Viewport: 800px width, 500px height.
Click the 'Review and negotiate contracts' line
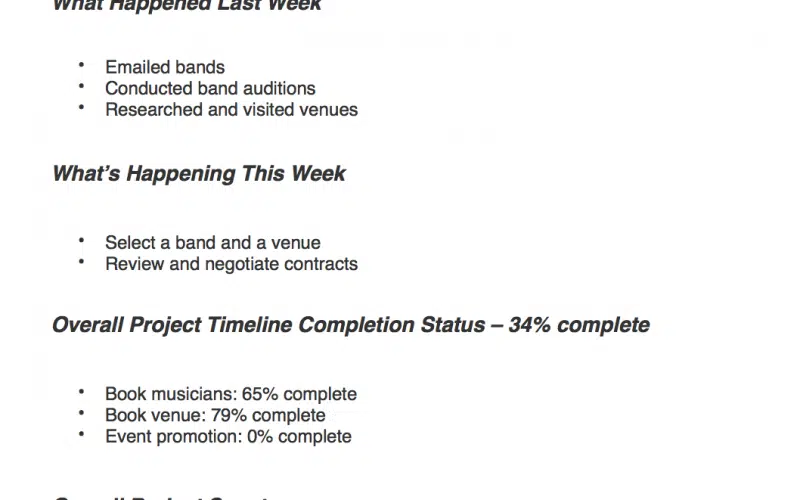click(231, 264)
